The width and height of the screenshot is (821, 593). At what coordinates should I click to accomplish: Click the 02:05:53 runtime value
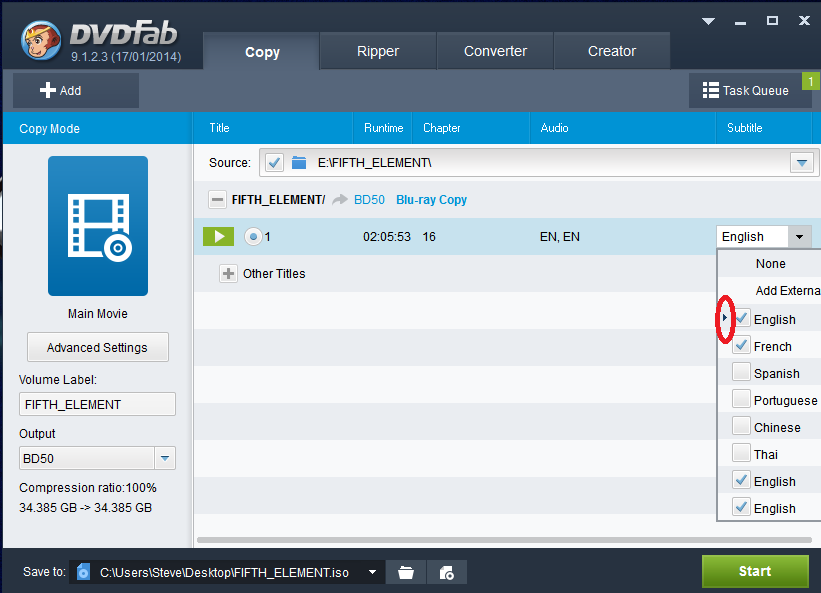(x=387, y=237)
